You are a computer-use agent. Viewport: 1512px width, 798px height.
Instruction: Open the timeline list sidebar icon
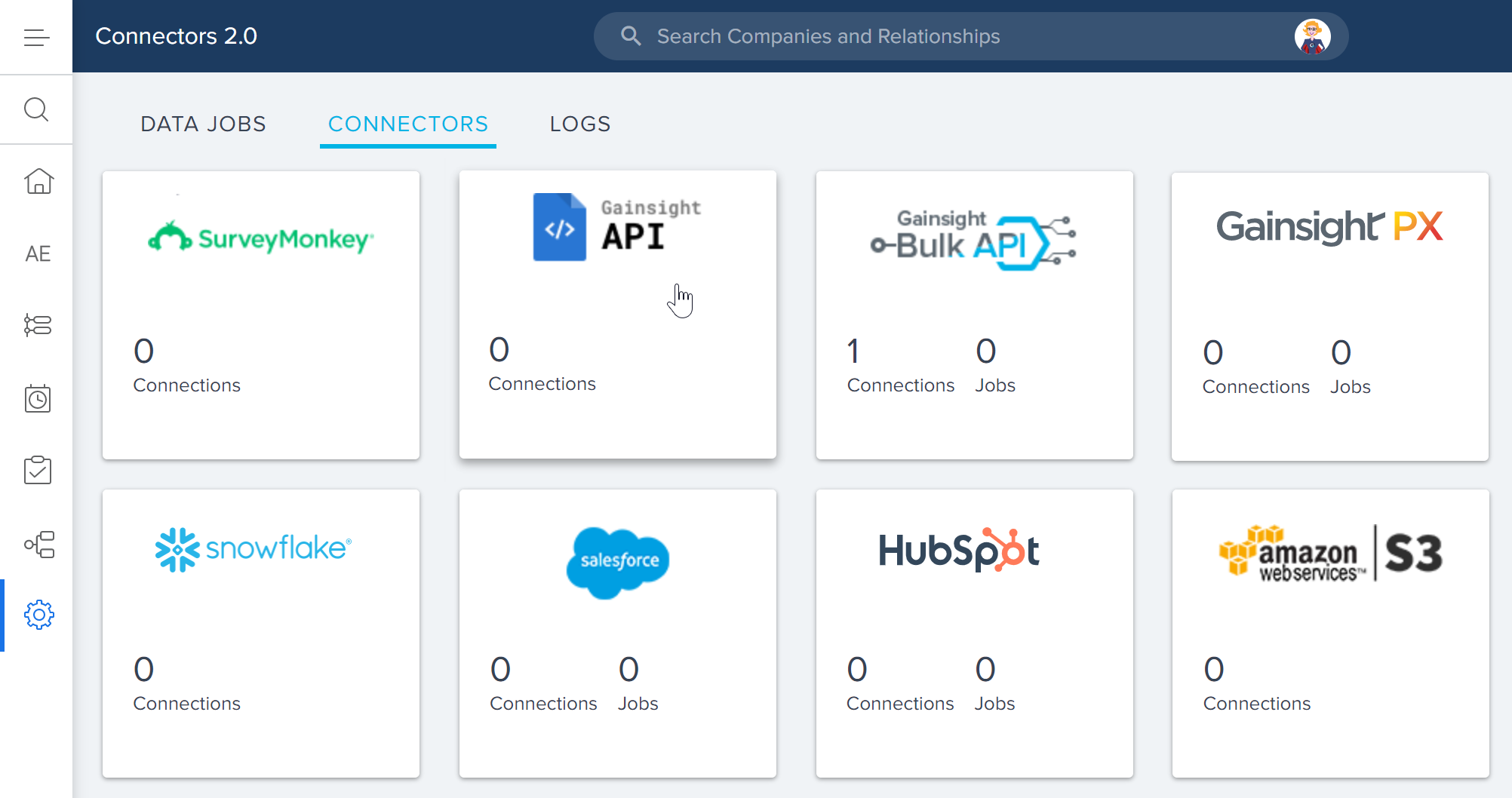pyautogui.click(x=38, y=325)
